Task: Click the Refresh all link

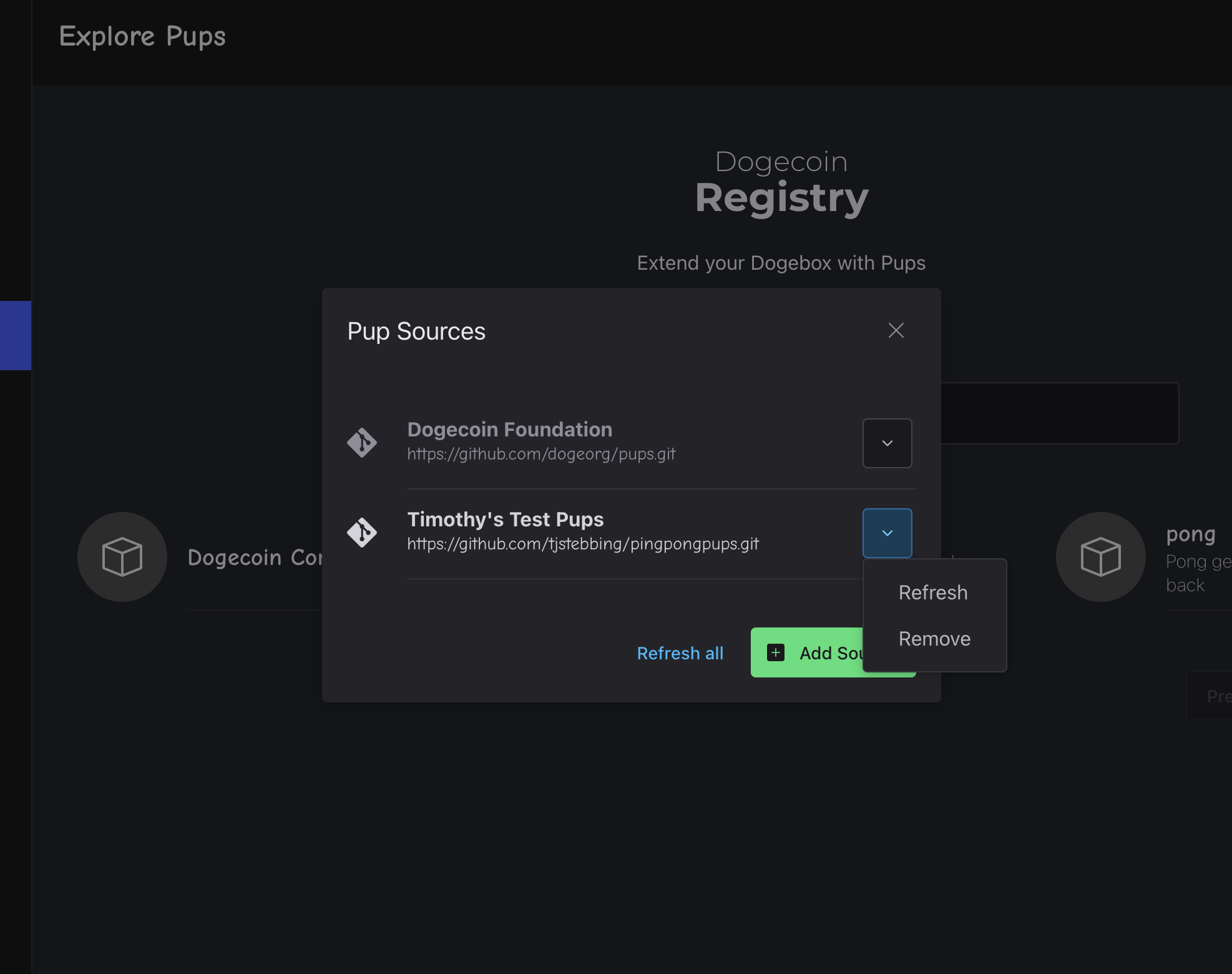Action: click(x=680, y=653)
